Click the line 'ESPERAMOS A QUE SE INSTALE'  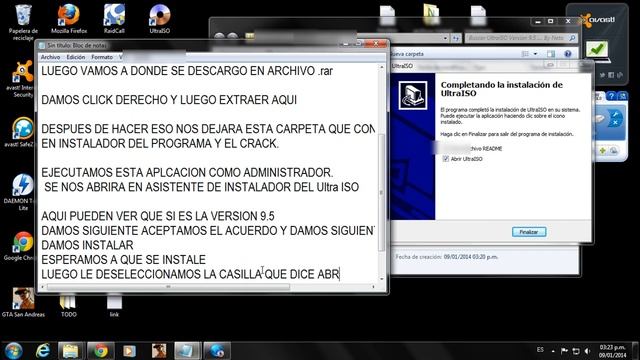coord(123,260)
